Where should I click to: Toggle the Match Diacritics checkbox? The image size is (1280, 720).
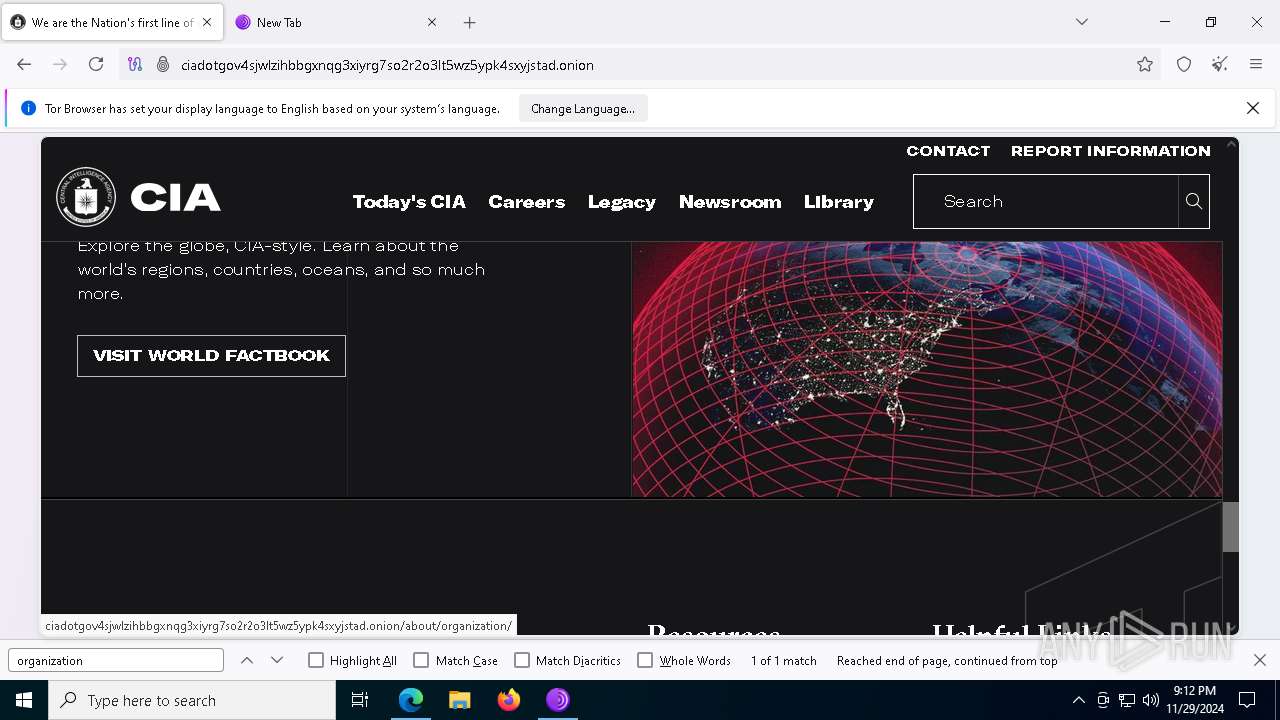tap(522, 660)
